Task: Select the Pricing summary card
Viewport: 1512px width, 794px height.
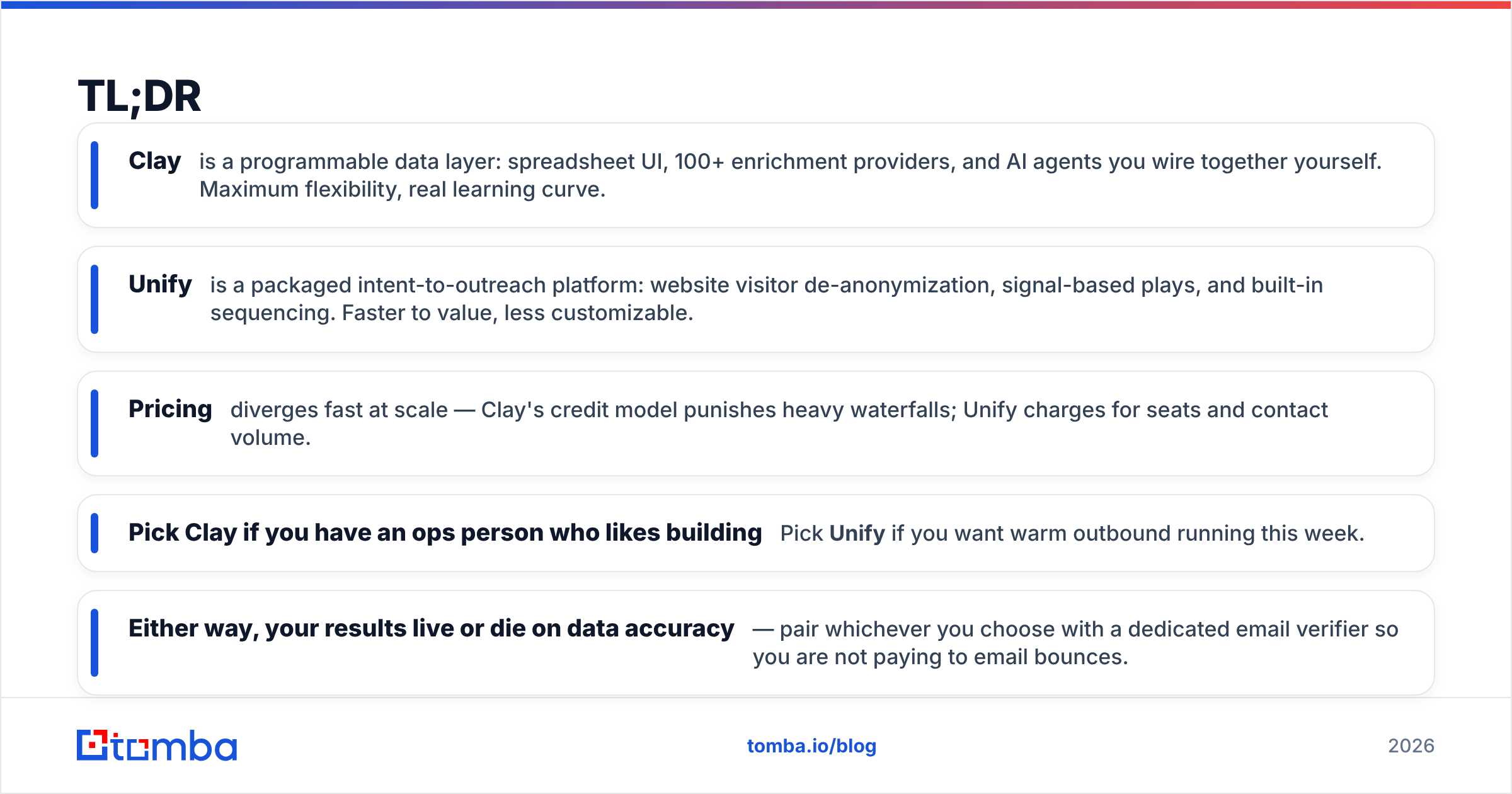Action: (756, 423)
